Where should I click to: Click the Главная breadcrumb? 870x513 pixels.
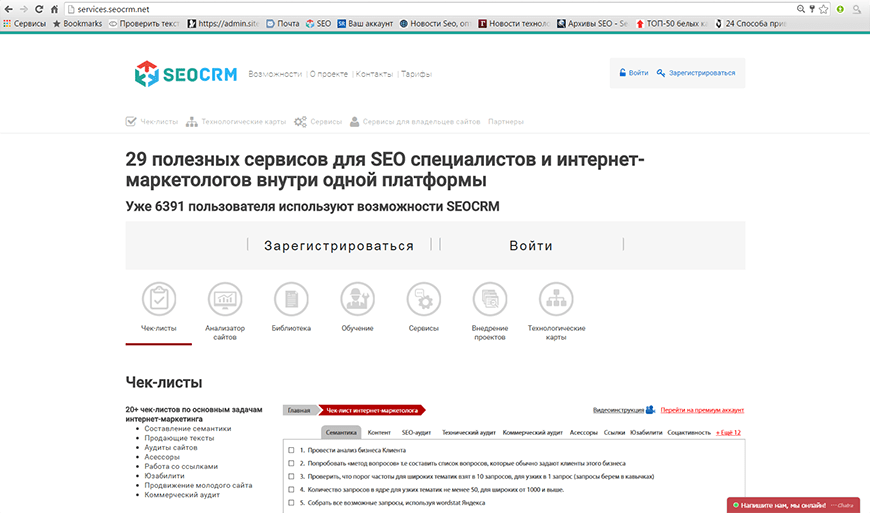click(299, 410)
